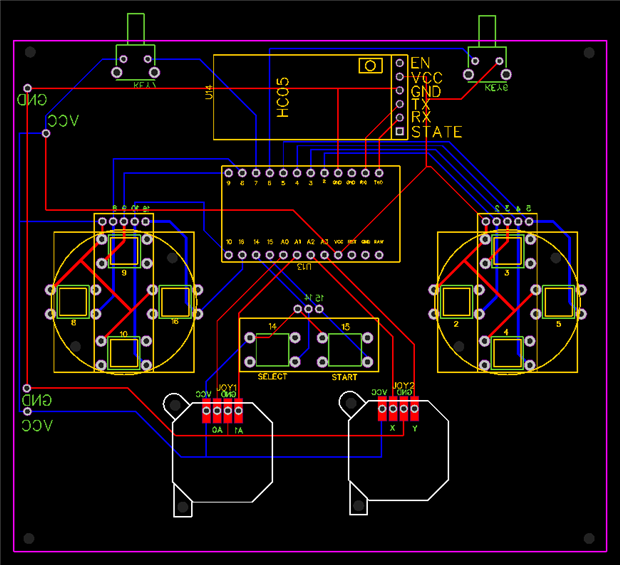Screen dimensions: 620x565
Task: Click JOY1 pad above the A1 label
Action: point(238,411)
